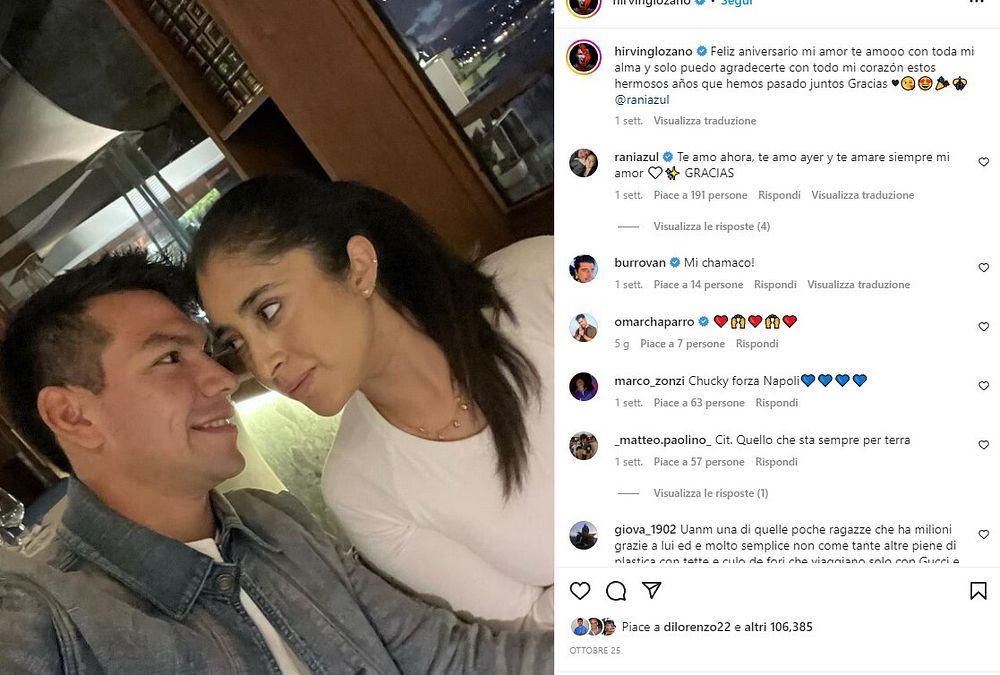
Task: Follow account with 'Segui' link
Action: 737,3
